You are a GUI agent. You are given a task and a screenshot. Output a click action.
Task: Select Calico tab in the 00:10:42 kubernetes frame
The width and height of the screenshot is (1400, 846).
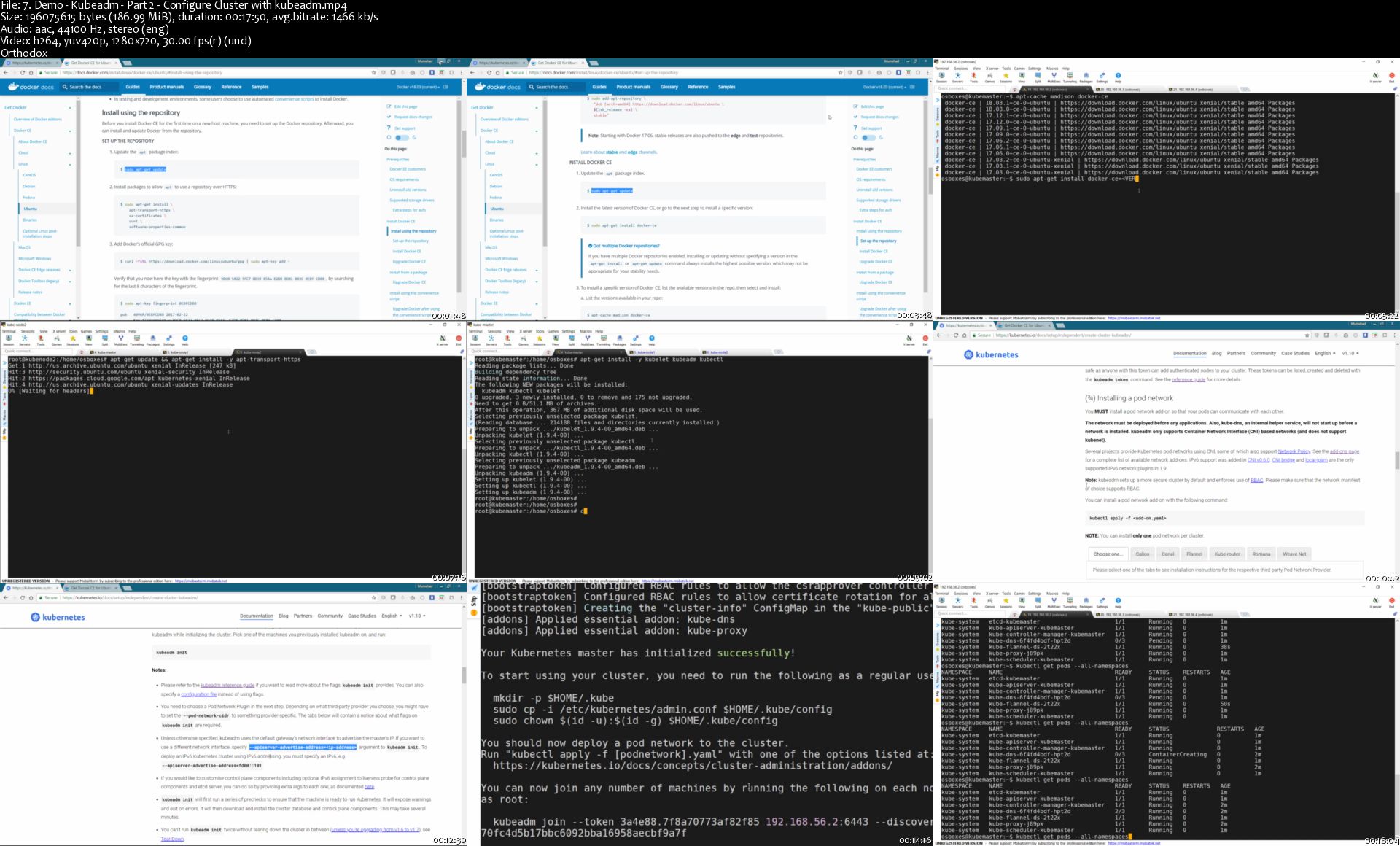tap(1143, 554)
